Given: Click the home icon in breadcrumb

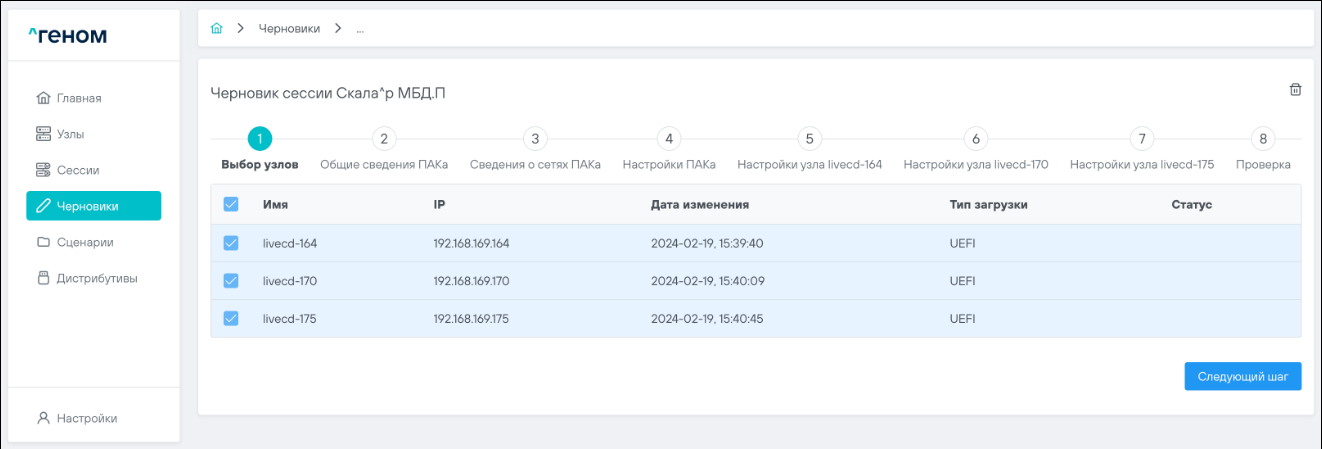Looking at the screenshot, I should (x=216, y=29).
